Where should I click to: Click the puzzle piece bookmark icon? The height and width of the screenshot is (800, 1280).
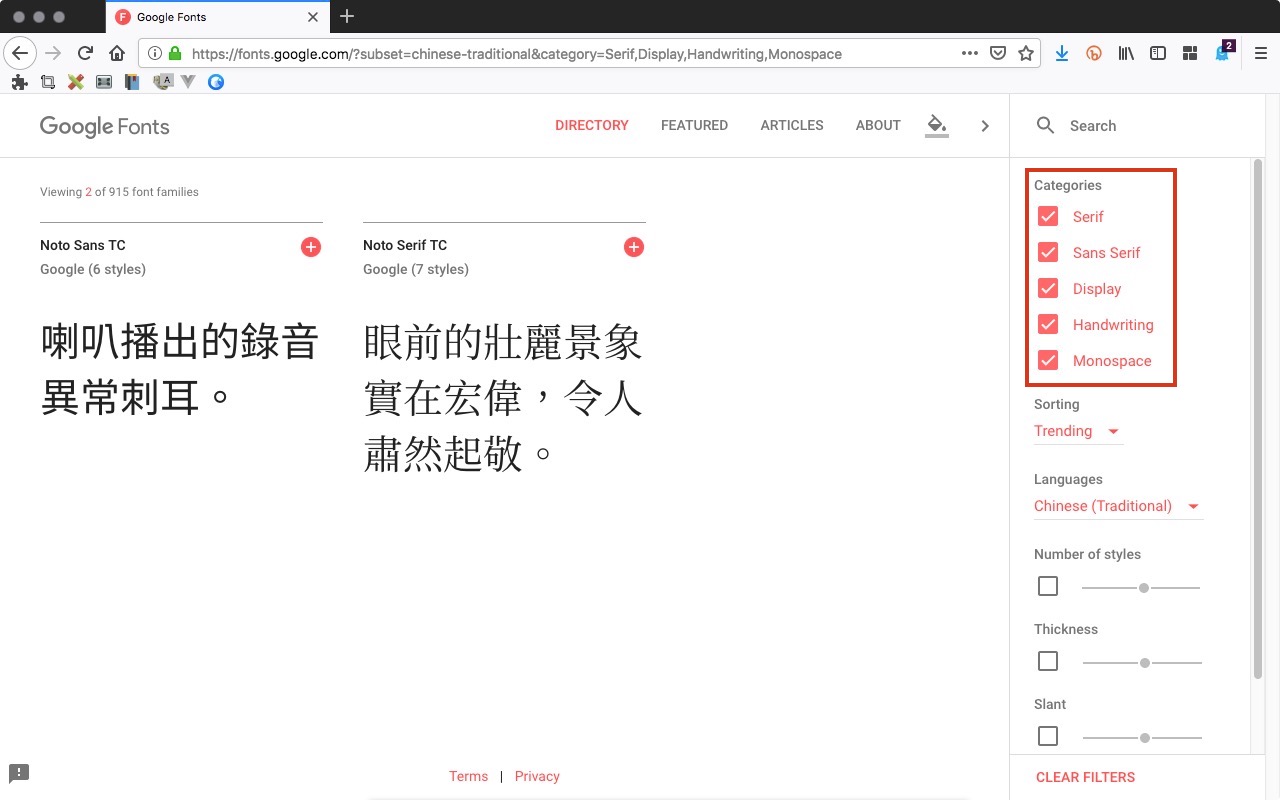pyautogui.click(x=19, y=82)
